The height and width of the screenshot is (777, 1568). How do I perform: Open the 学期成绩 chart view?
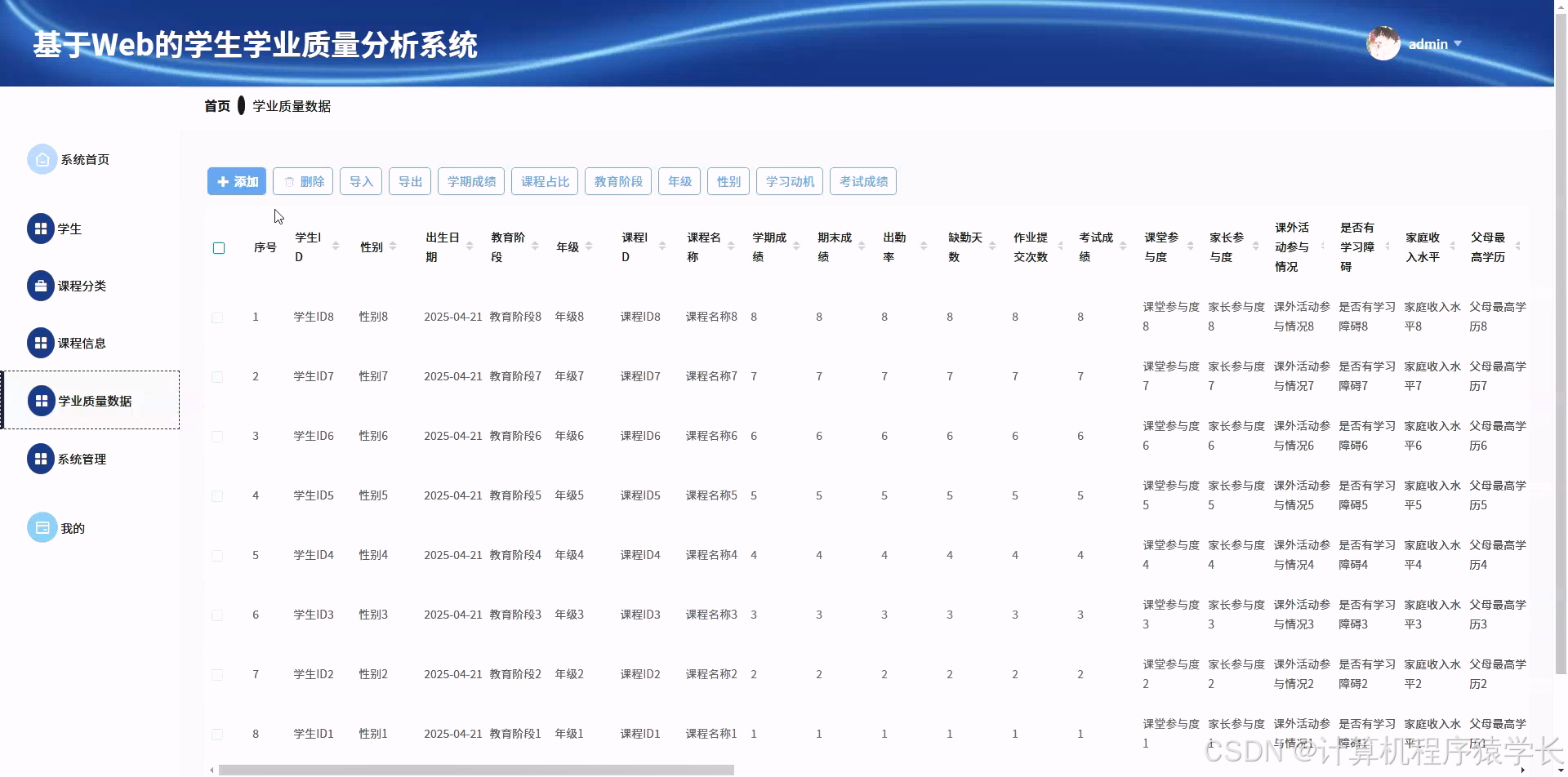pyautogui.click(x=470, y=181)
